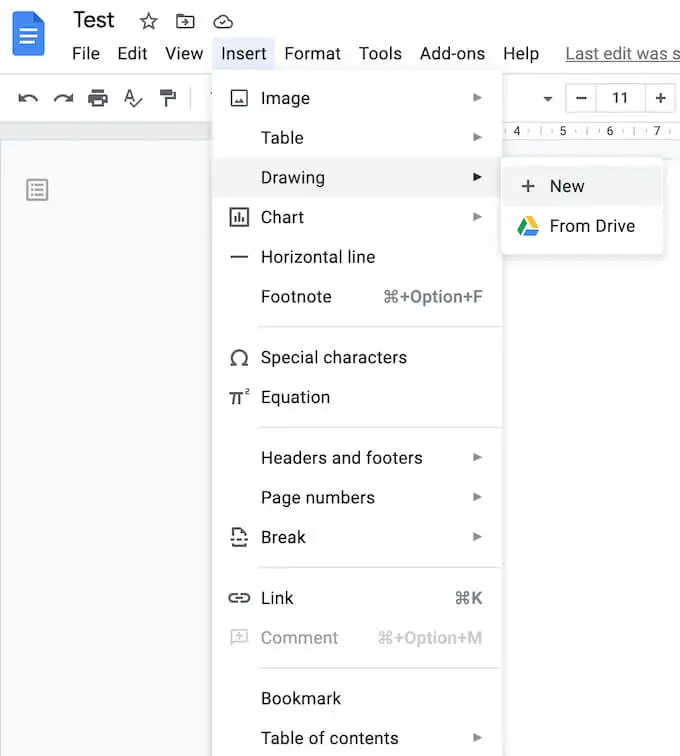The height and width of the screenshot is (756, 680).
Task: Increase font size with plus button
Action: (x=660, y=98)
